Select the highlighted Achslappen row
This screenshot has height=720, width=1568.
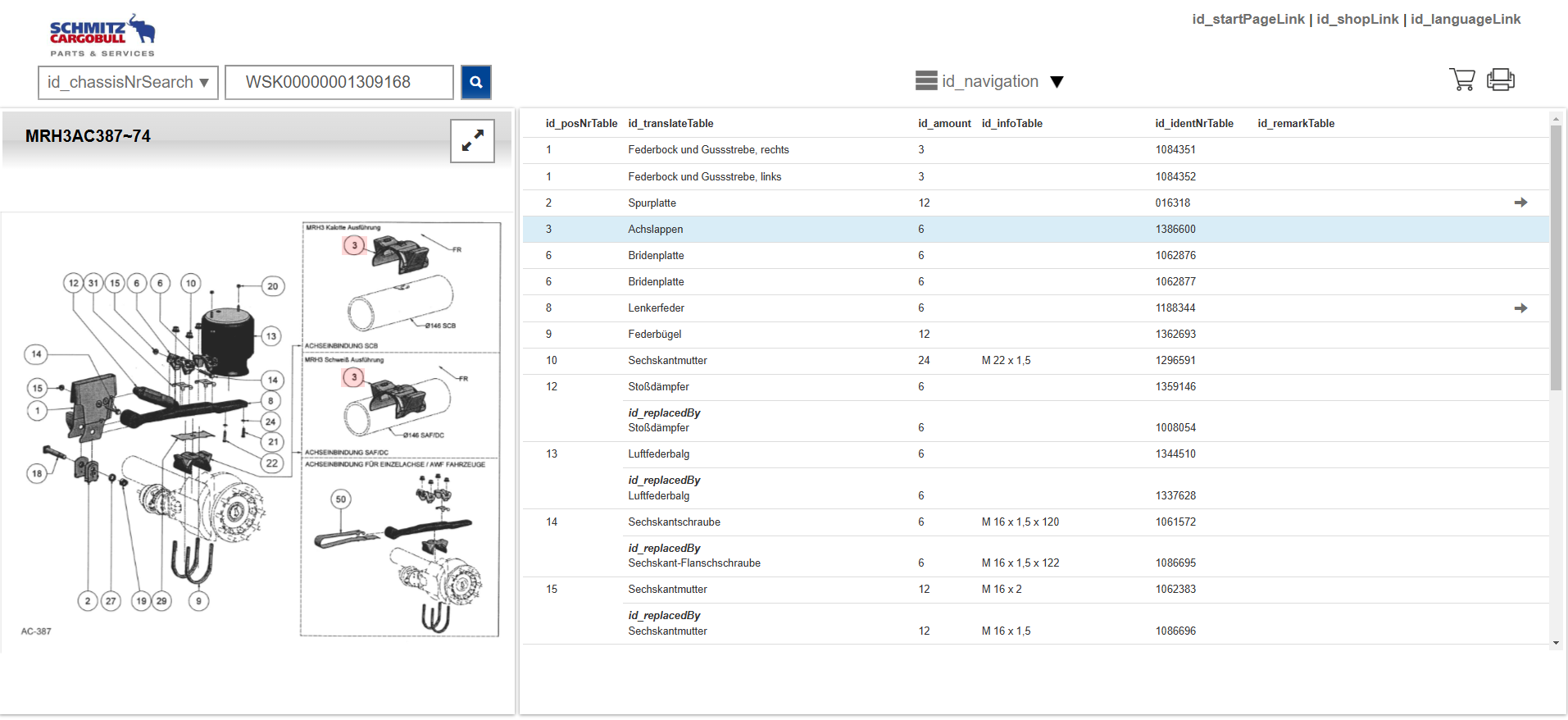tap(1036, 230)
